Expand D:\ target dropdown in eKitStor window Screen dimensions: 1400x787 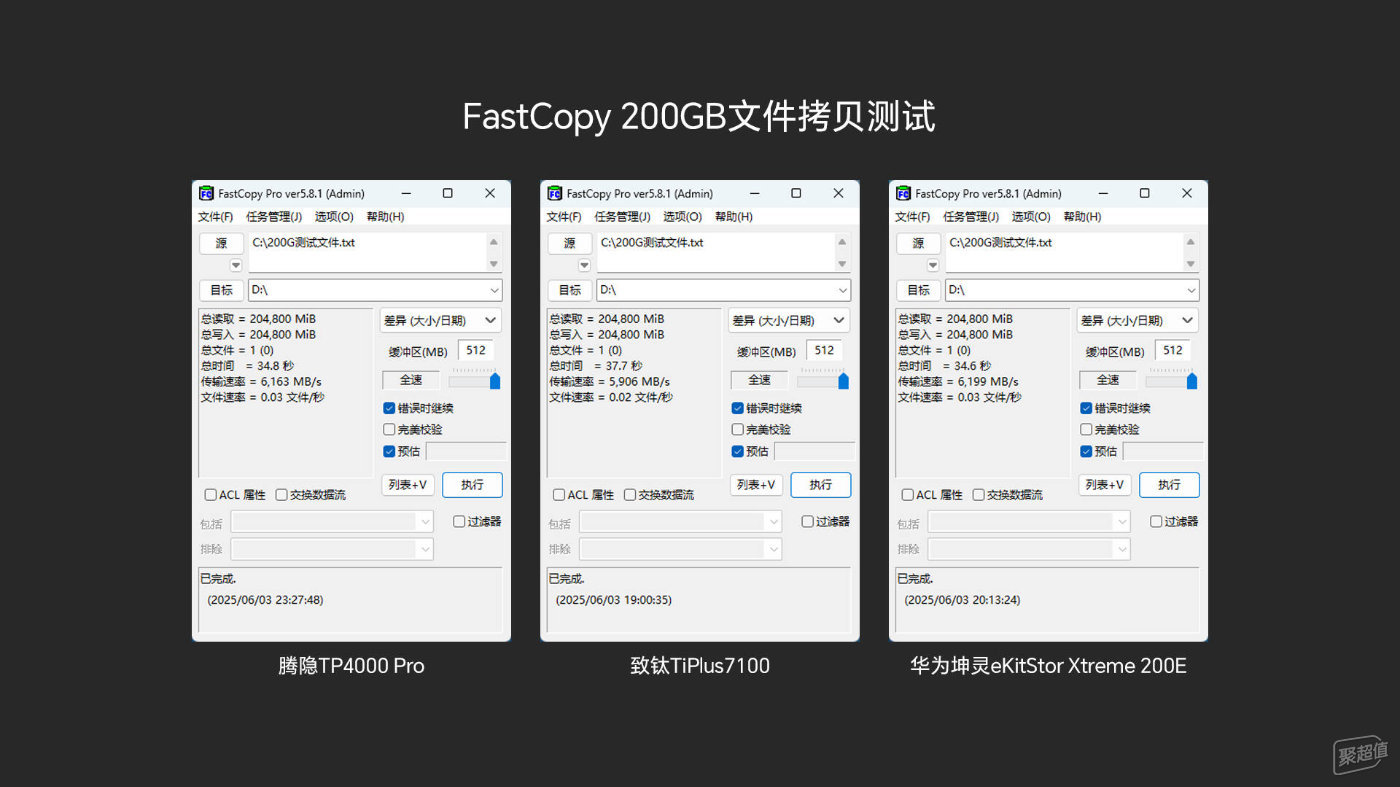(x=1191, y=290)
